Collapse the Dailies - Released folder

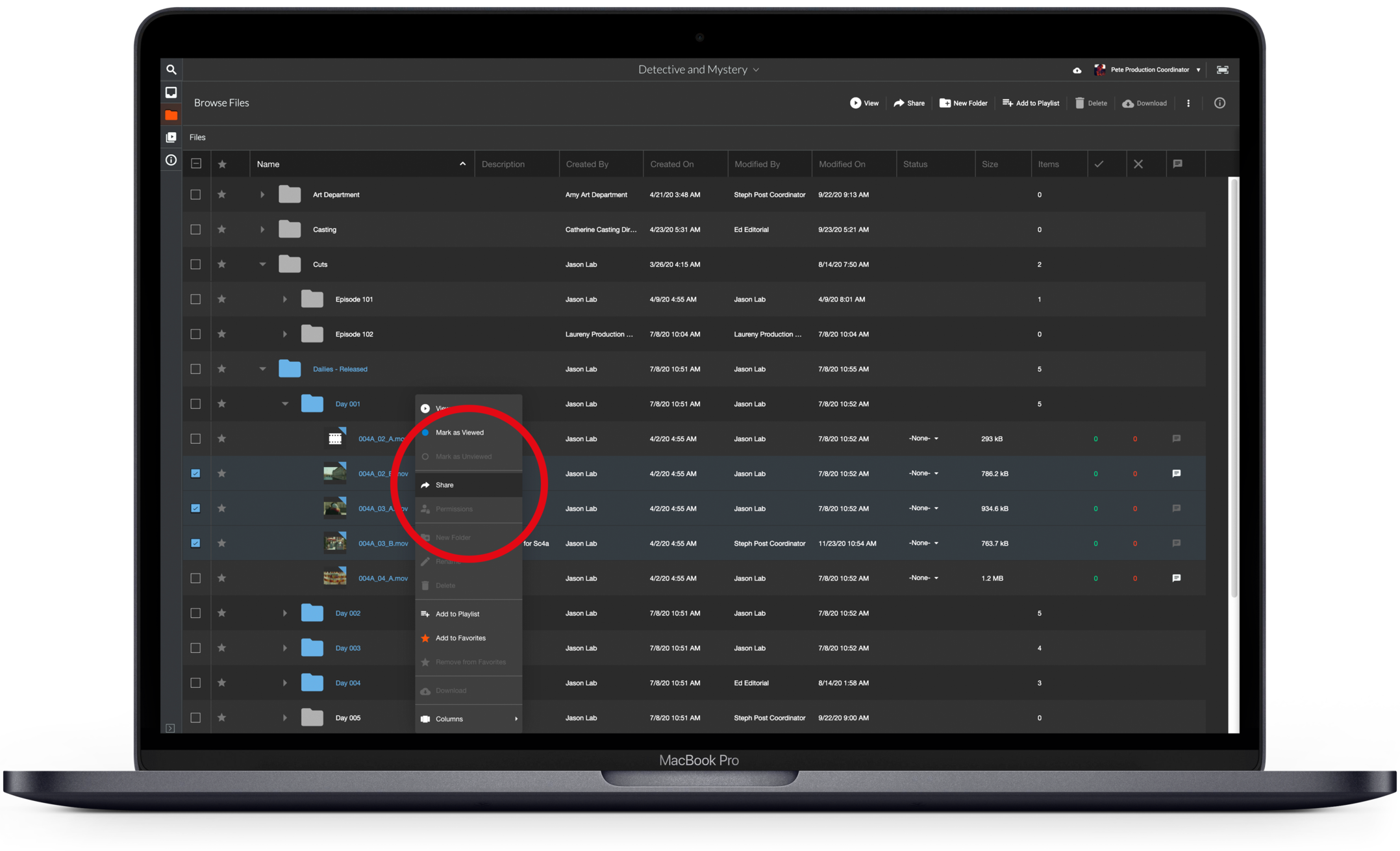coord(262,369)
